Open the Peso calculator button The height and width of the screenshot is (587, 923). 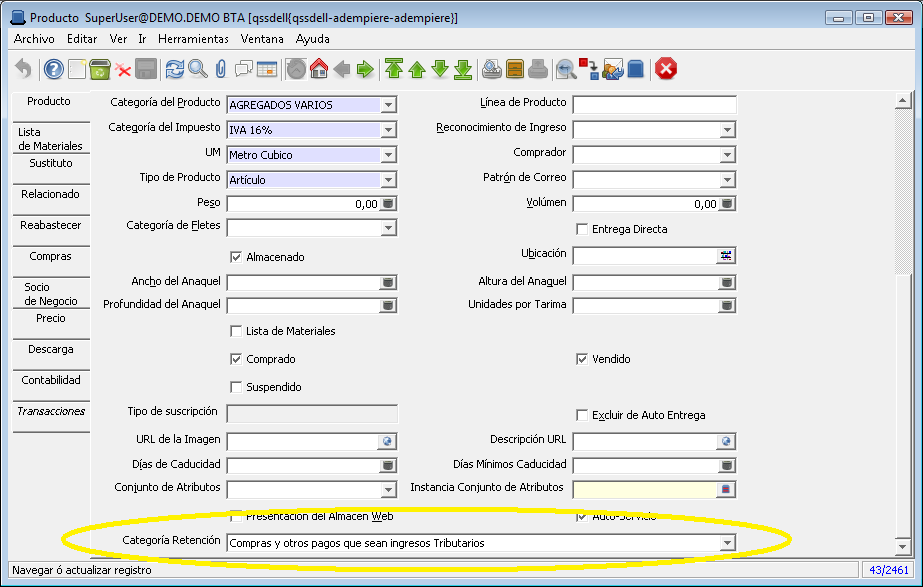coord(388,204)
